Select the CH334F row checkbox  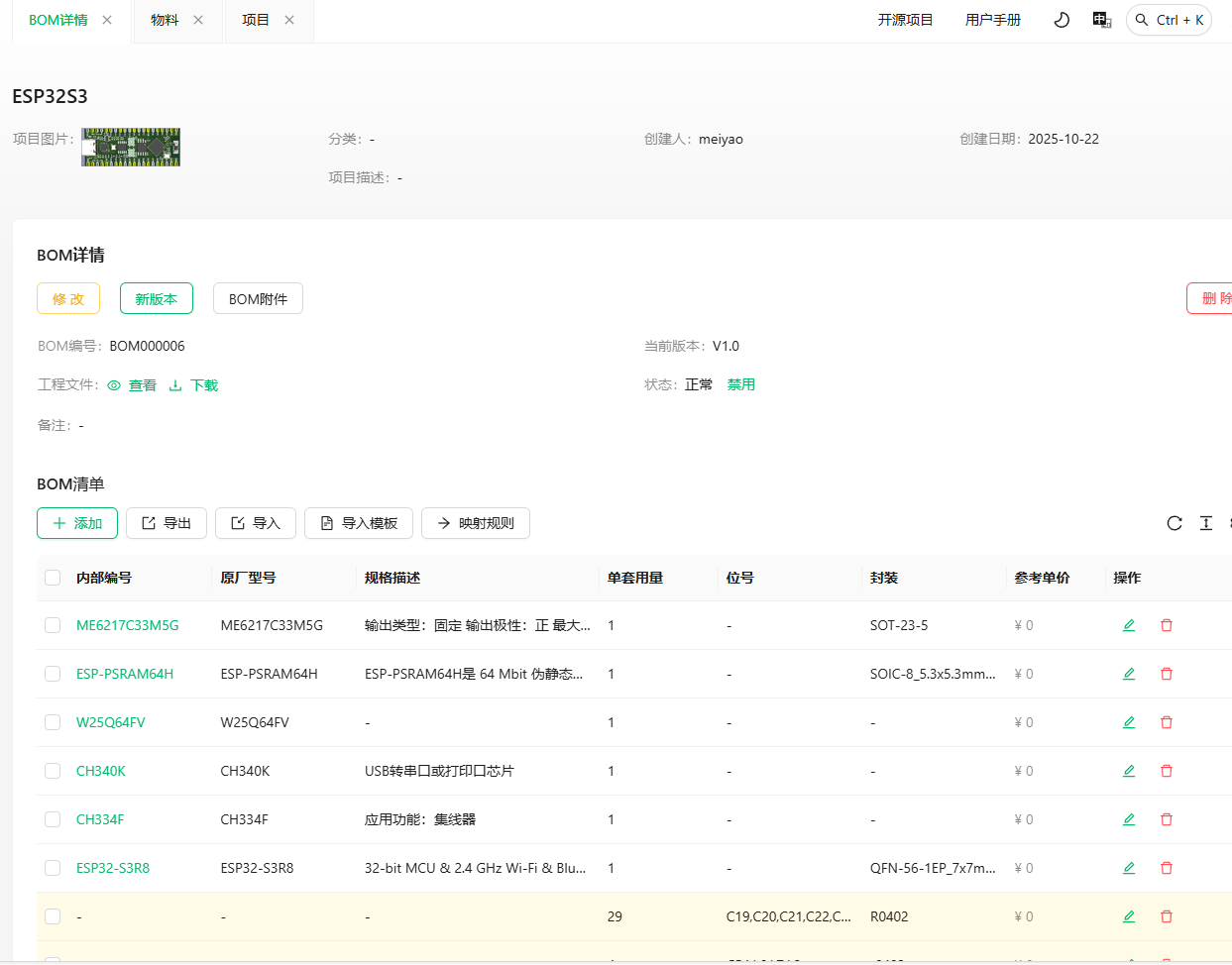pos(53,819)
